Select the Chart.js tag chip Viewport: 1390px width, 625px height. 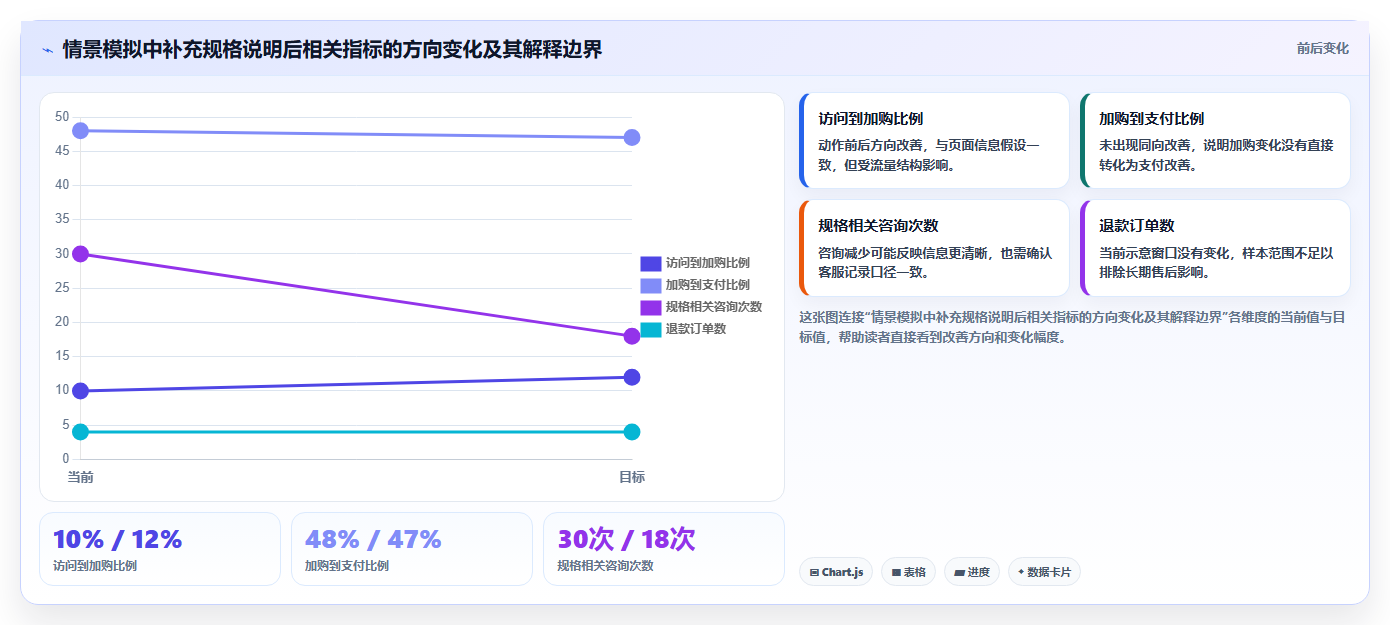(836, 572)
